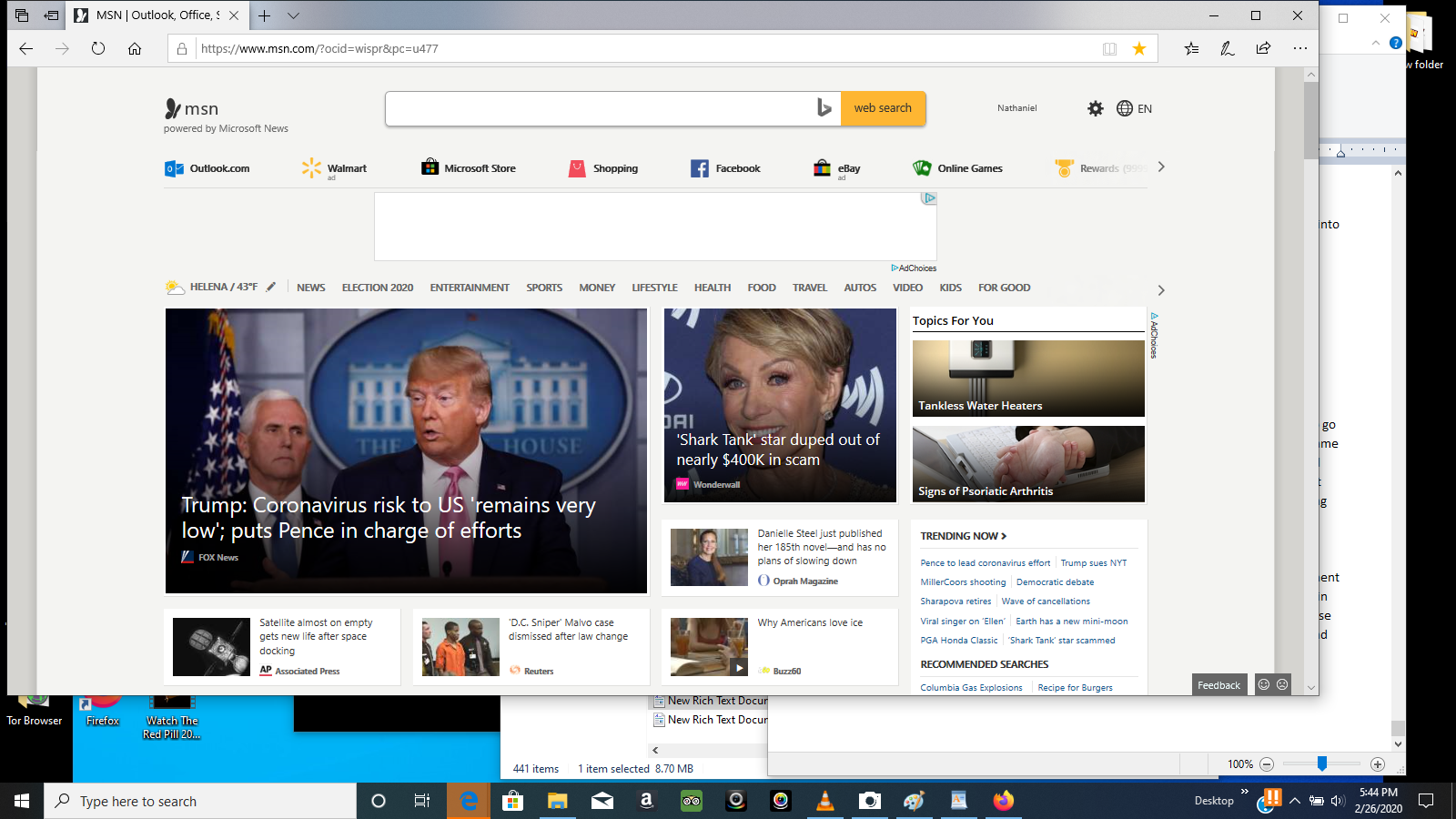The height and width of the screenshot is (819, 1456).
Task: Open the Facebook quick link
Action: pos(725,168)
